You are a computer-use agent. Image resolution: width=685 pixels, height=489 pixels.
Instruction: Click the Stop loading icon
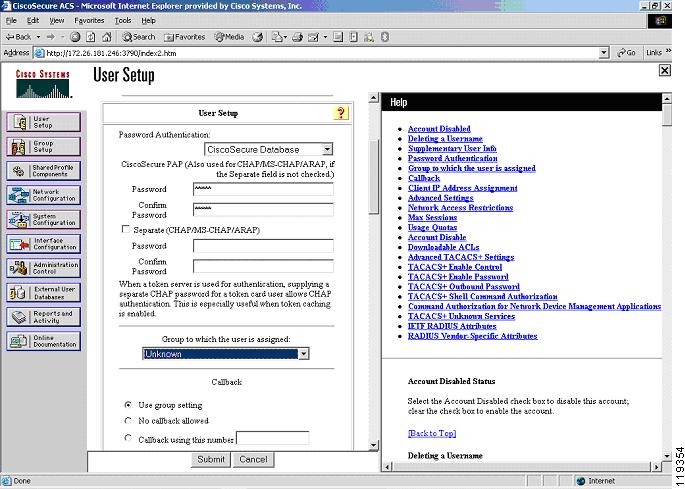point(75,37)
